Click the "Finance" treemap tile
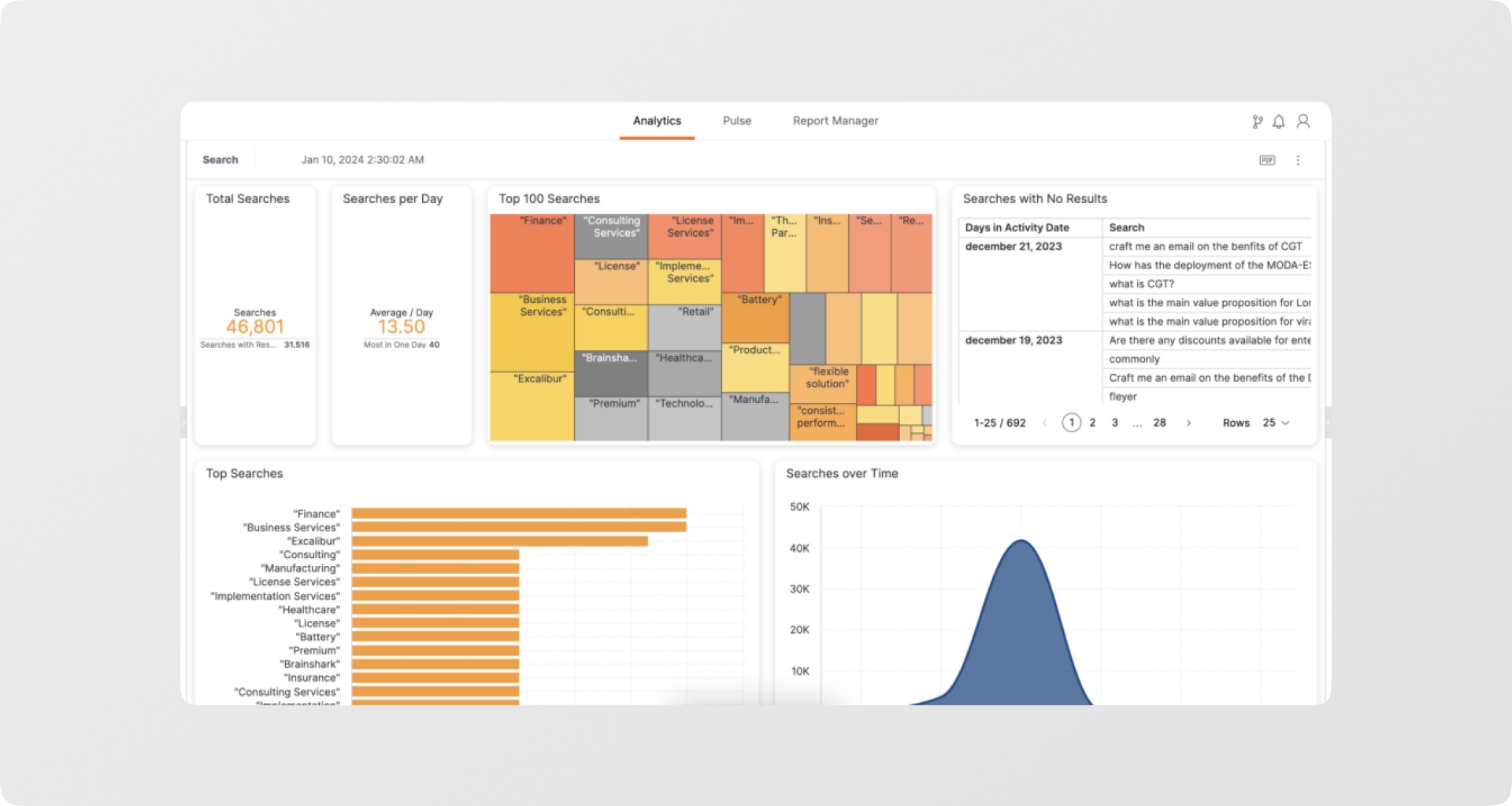Screen dimensions: 1512x806 (x=532, y=253)
